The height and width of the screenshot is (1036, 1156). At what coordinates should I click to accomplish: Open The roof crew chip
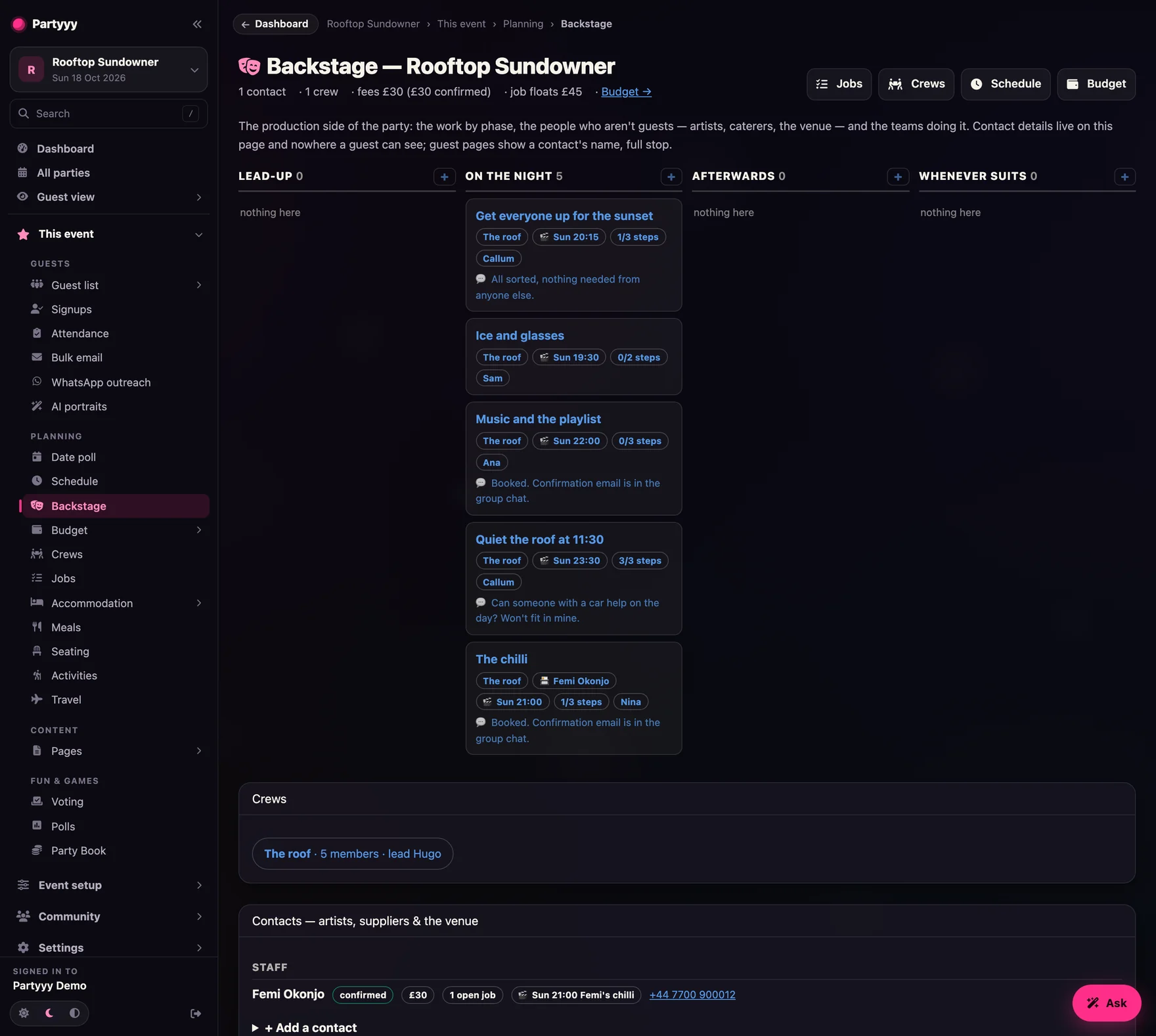click(x=353, y=853)
